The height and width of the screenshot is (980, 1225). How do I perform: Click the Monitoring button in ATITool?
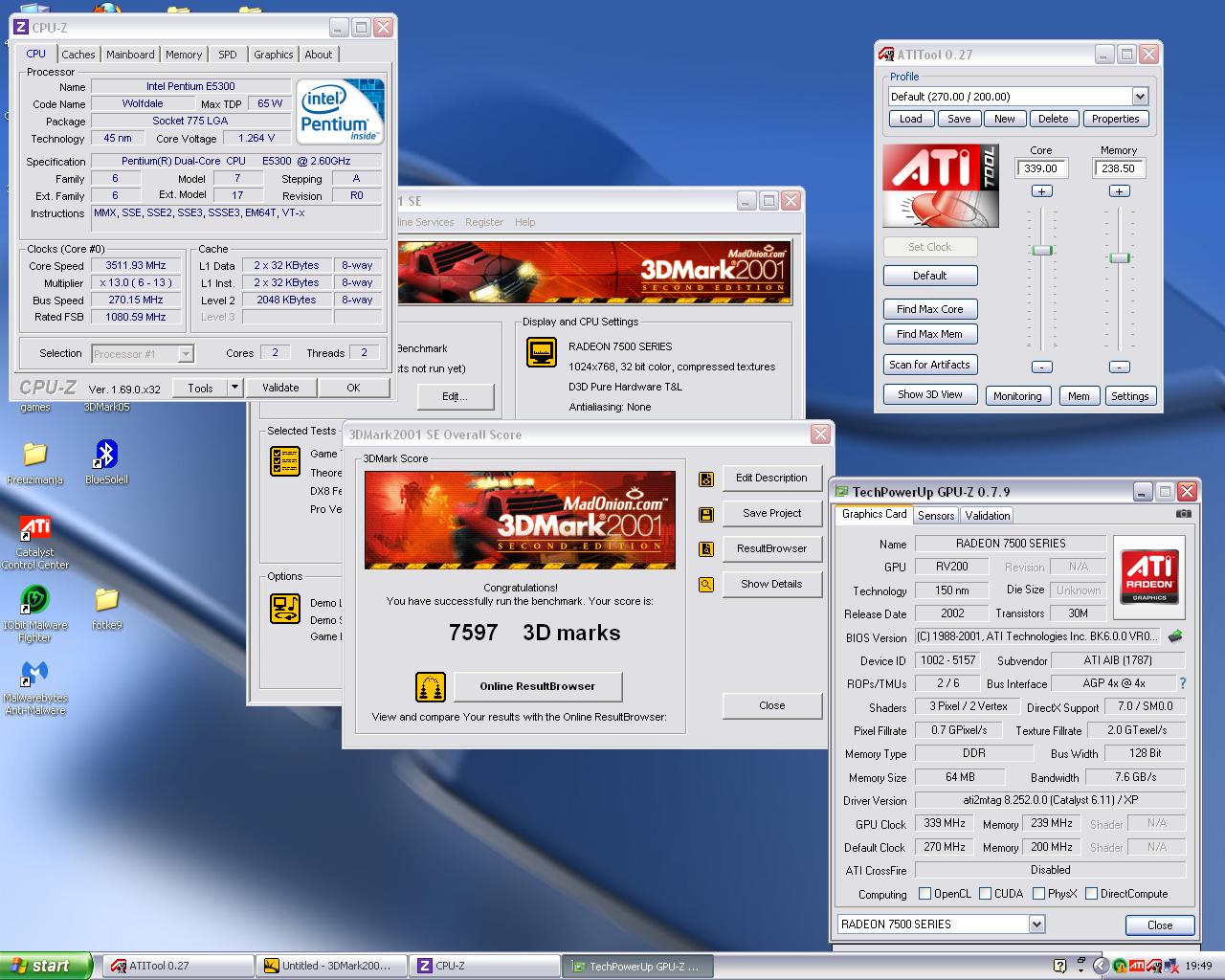[1017, 396]
